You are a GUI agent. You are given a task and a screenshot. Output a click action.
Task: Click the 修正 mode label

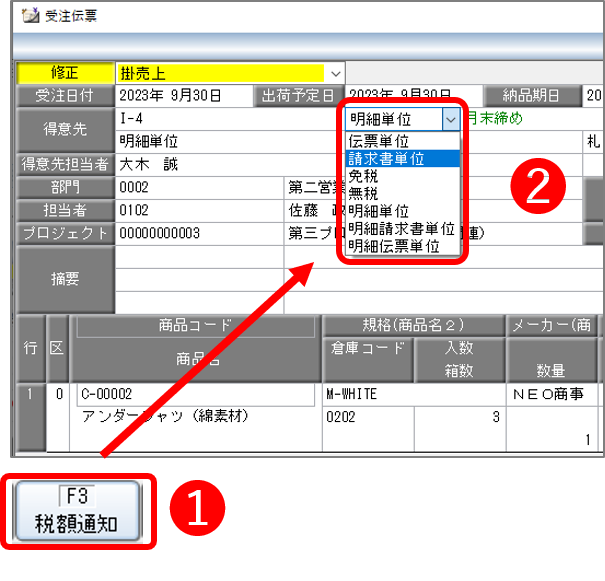(x=65, y=73)
